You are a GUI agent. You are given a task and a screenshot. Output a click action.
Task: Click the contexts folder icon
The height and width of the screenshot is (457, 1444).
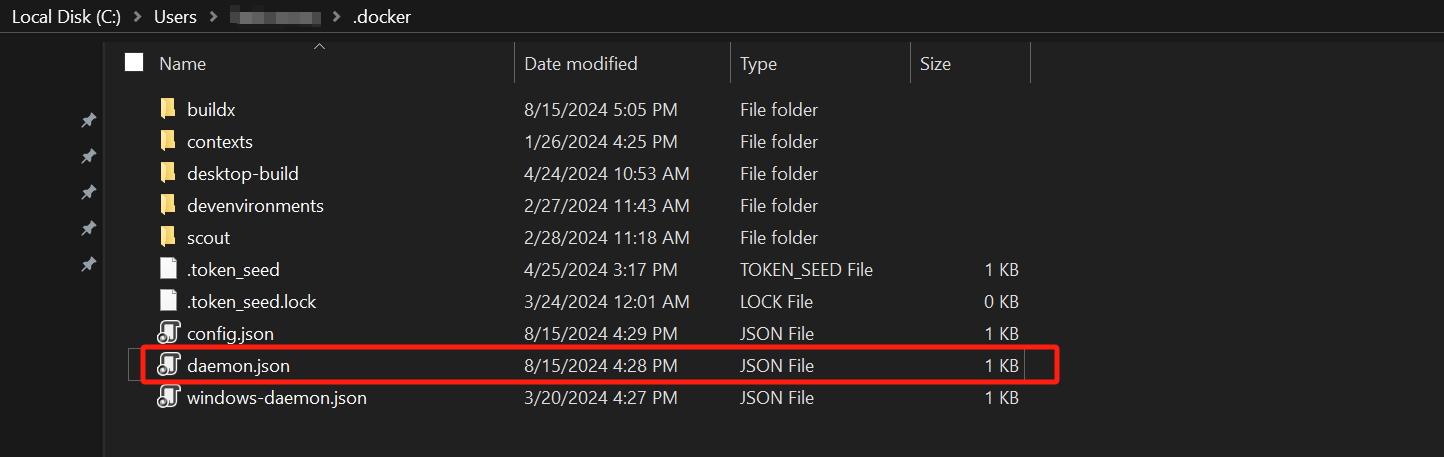click(168, 141)
